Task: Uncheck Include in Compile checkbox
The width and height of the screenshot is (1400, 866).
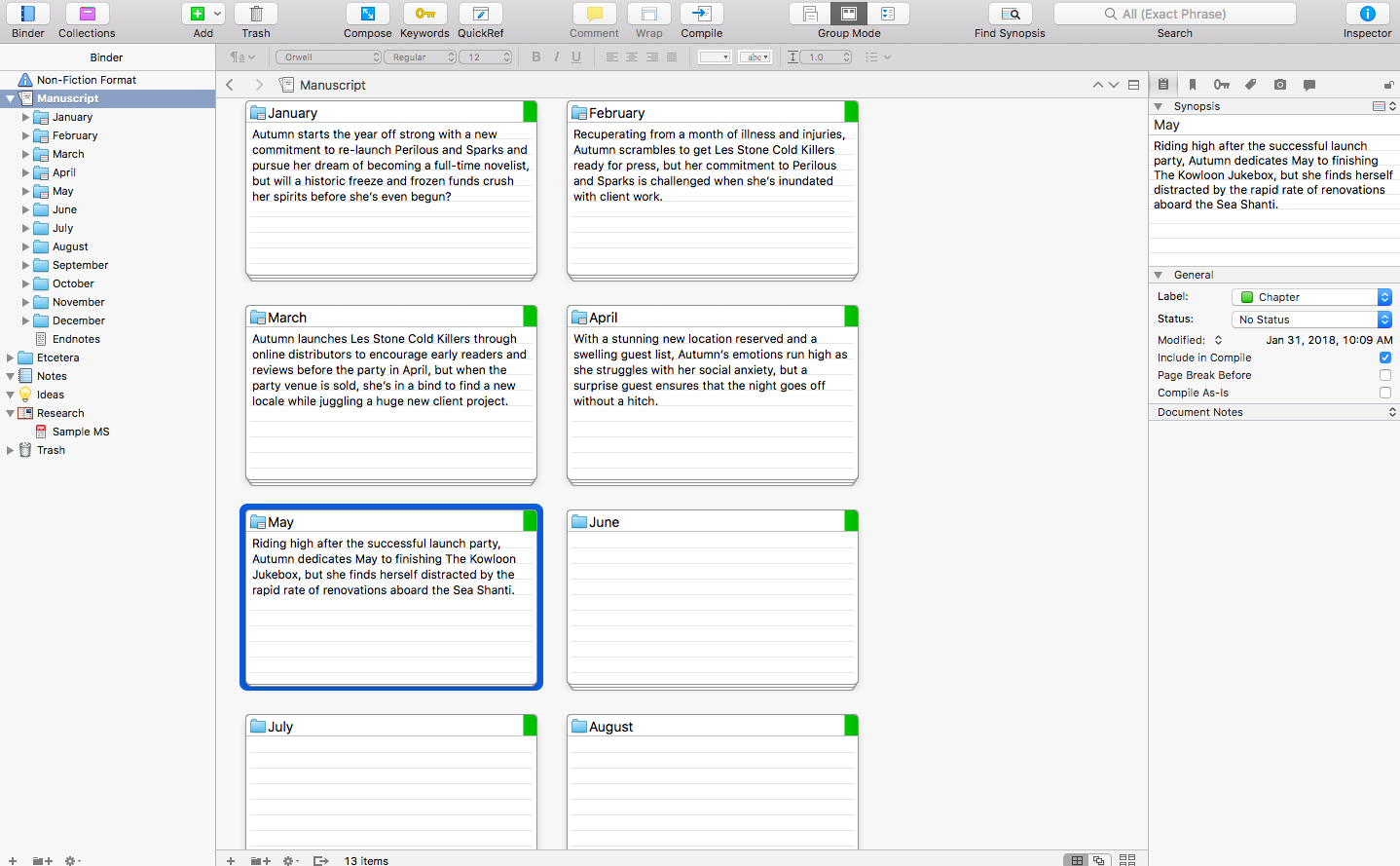Action: pyautogui.click(x=1384, y=358)
